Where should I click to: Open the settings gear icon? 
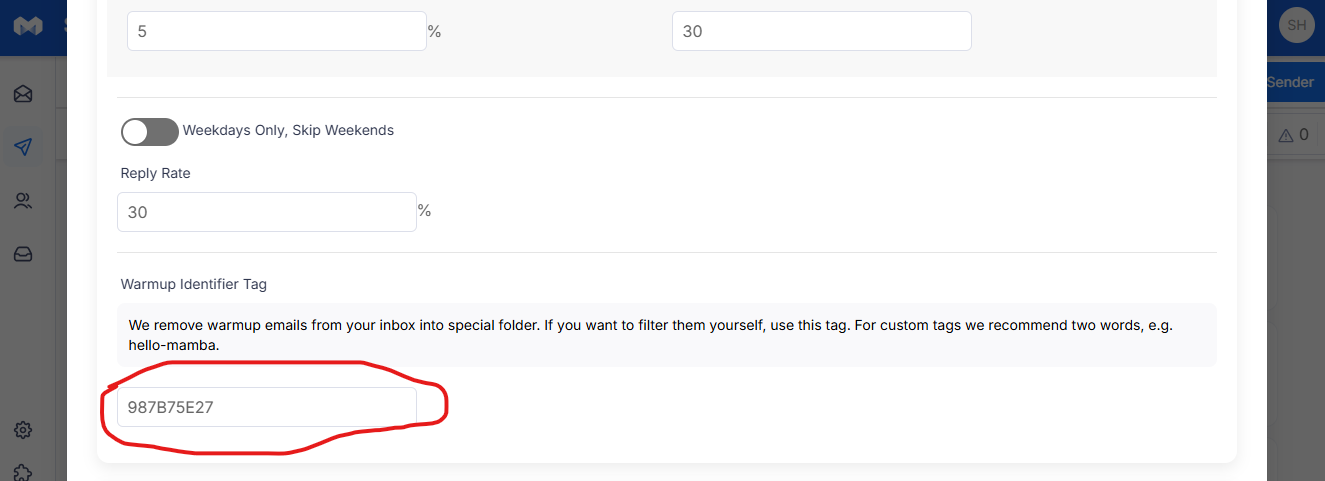click(23, 430)
